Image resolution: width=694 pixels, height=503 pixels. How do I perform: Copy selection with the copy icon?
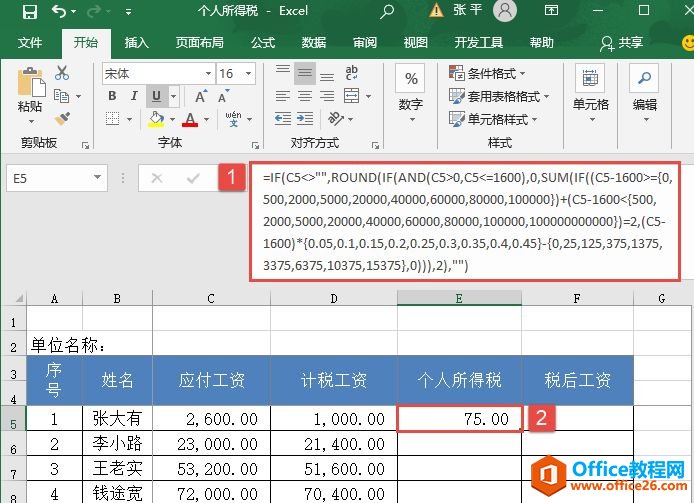click(62, 96)
